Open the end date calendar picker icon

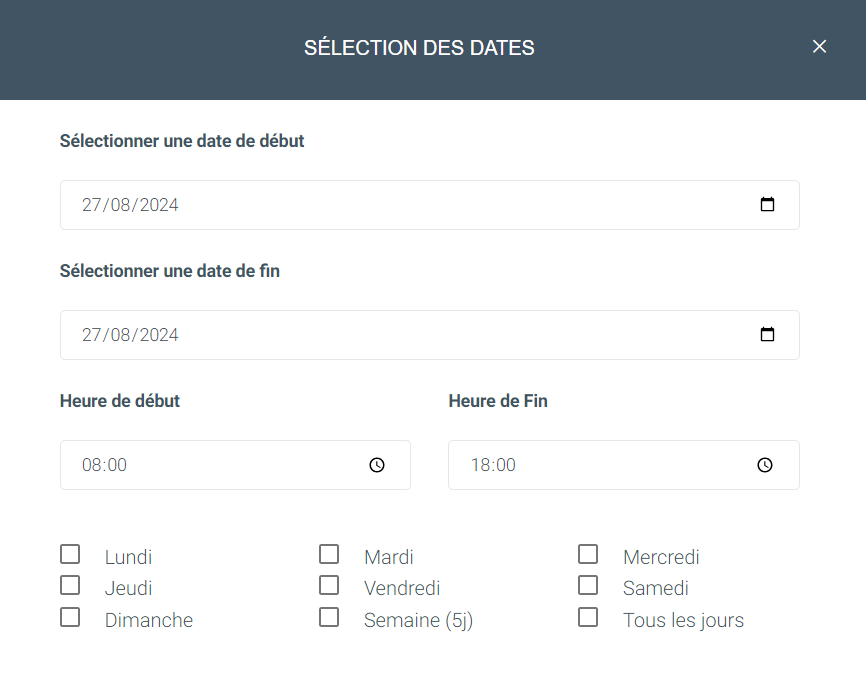tap(767, 334)
